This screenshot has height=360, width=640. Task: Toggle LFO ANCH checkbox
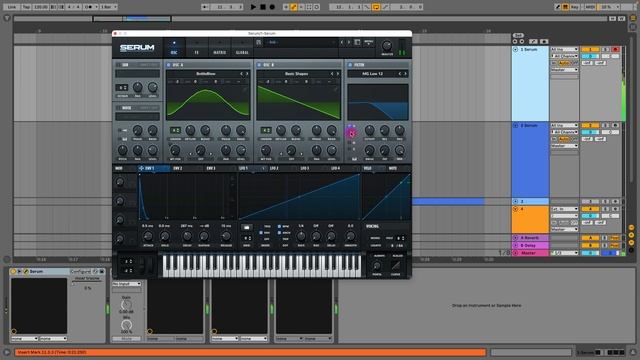(x=279, y=233)
